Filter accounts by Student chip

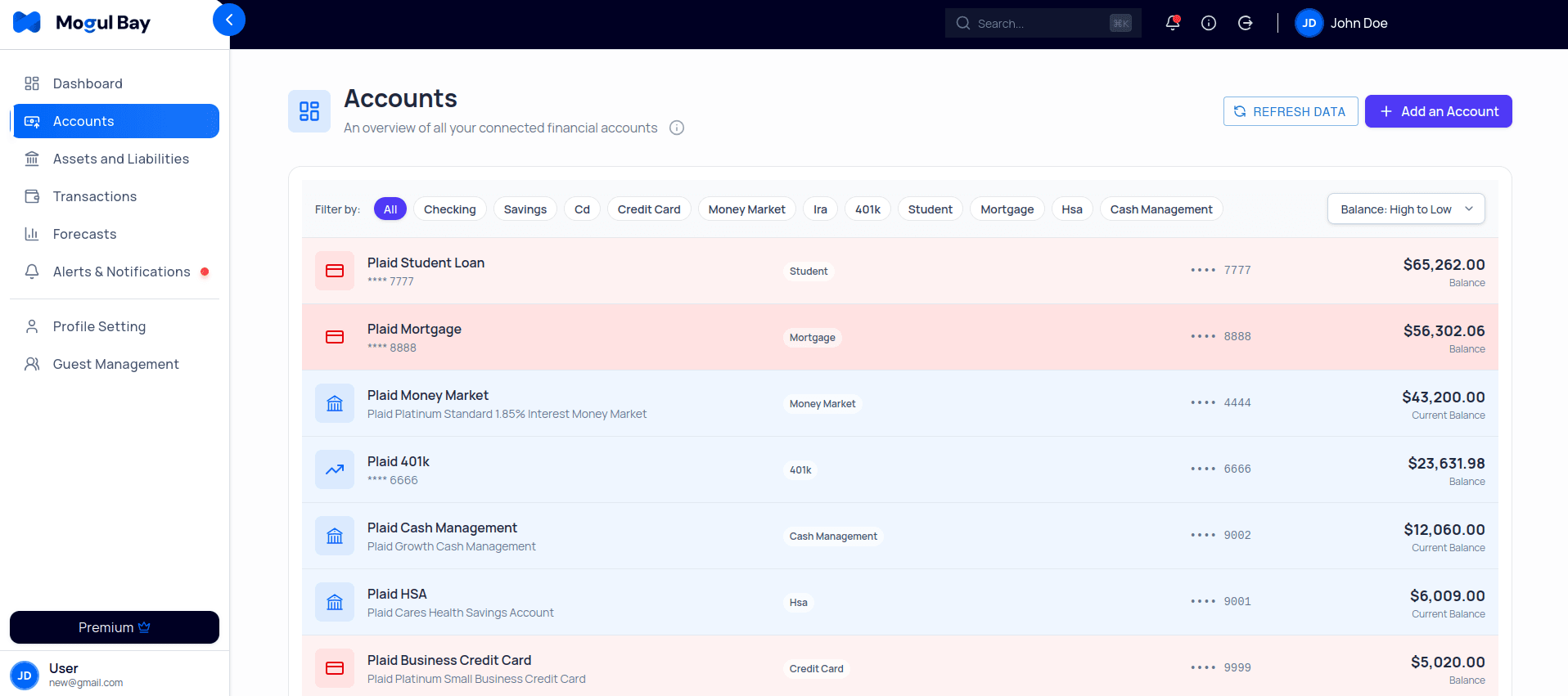point(930,209)
